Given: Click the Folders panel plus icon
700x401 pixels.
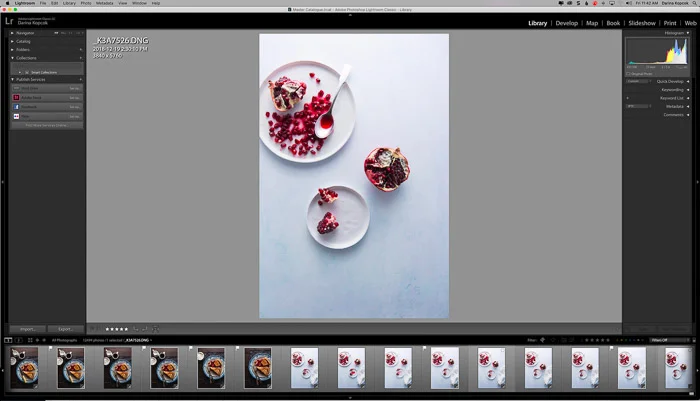Looking at the screenshot, I should coord(81,50).
